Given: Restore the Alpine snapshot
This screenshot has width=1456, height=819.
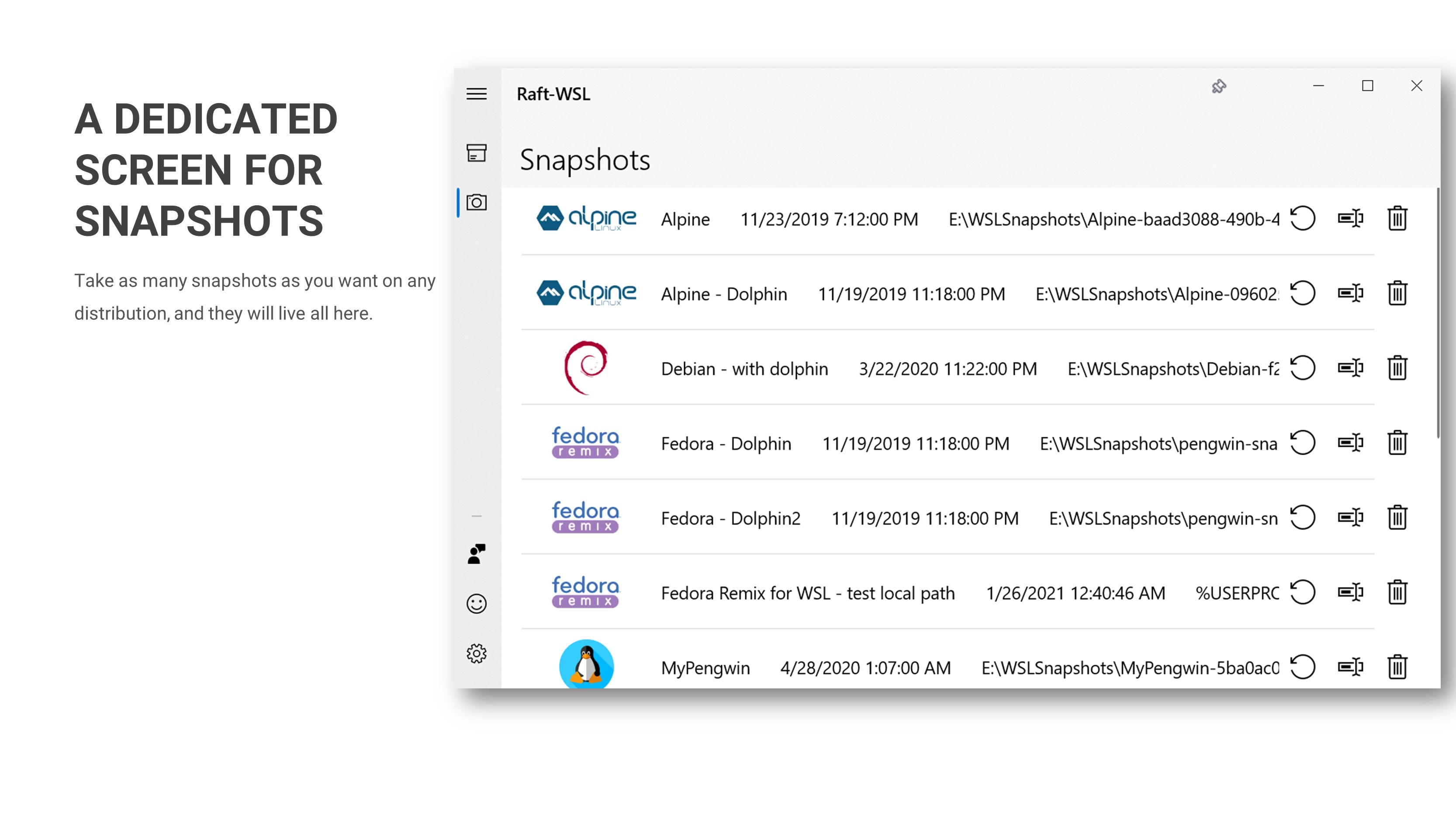Looking at the screenshot, I should [x=1303, y=218].
